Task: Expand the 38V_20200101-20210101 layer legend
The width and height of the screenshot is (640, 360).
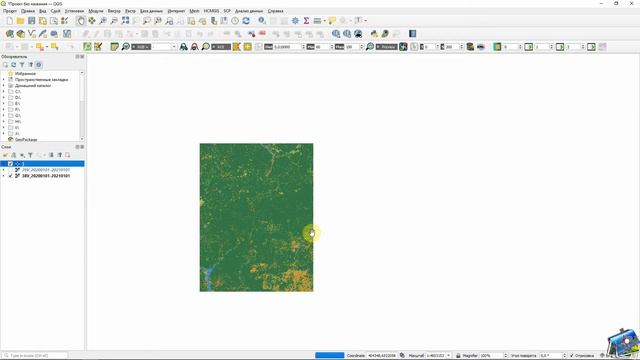Action: tap(4, 176)
